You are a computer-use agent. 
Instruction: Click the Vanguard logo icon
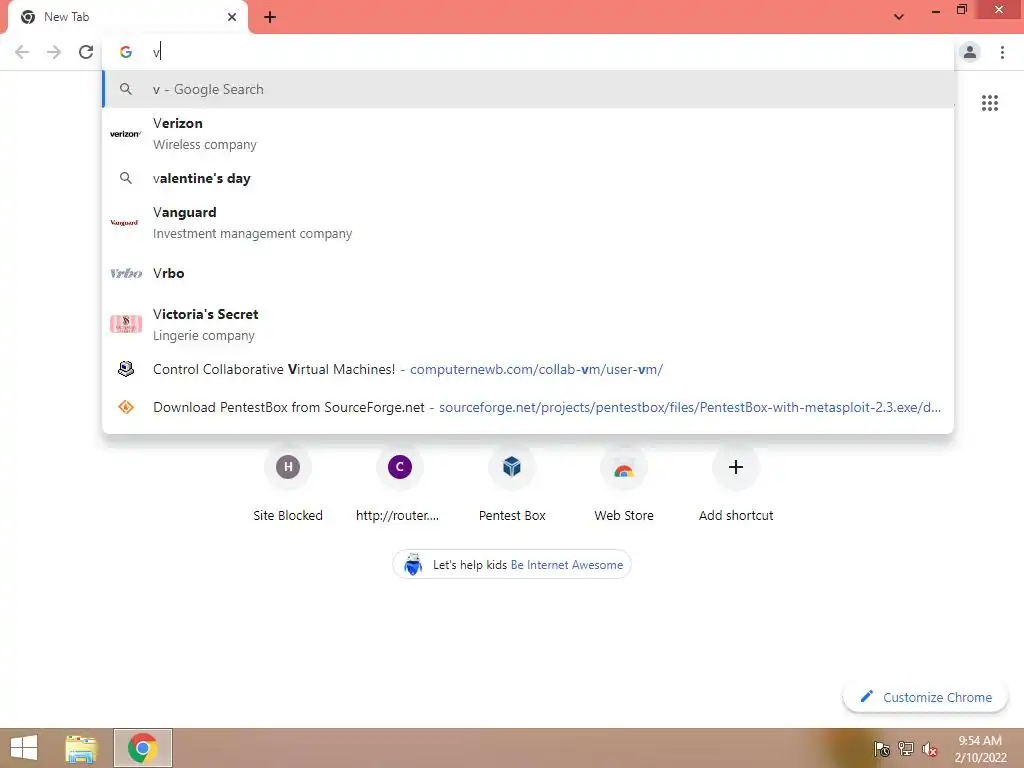coord(125,223)
